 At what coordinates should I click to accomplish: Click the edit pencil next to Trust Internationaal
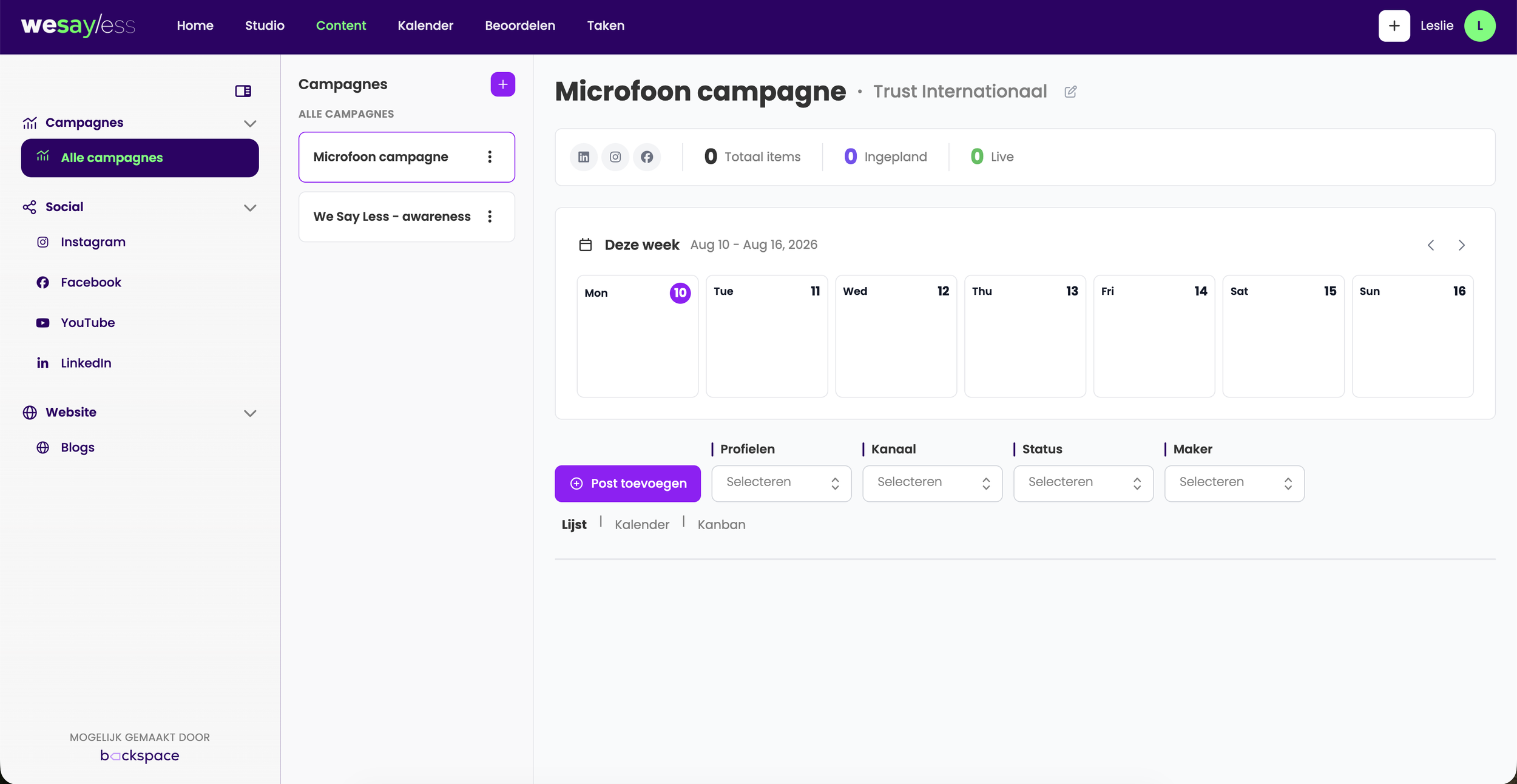[x=1070, y=92]
